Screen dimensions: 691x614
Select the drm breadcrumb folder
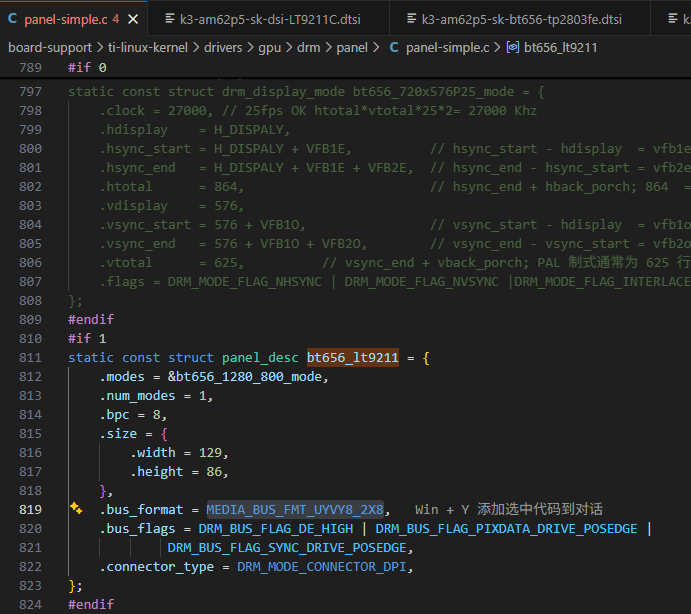click(x=308, y=48)
